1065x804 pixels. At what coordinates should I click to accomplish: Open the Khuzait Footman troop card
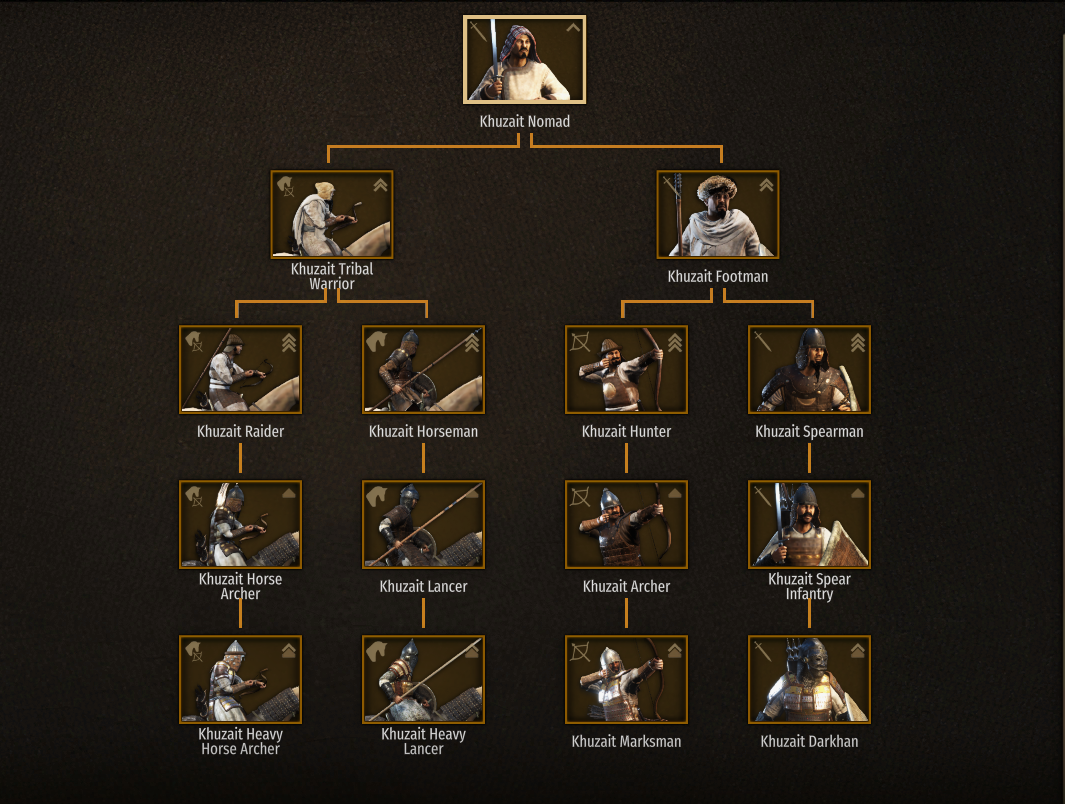pos(718,215)
